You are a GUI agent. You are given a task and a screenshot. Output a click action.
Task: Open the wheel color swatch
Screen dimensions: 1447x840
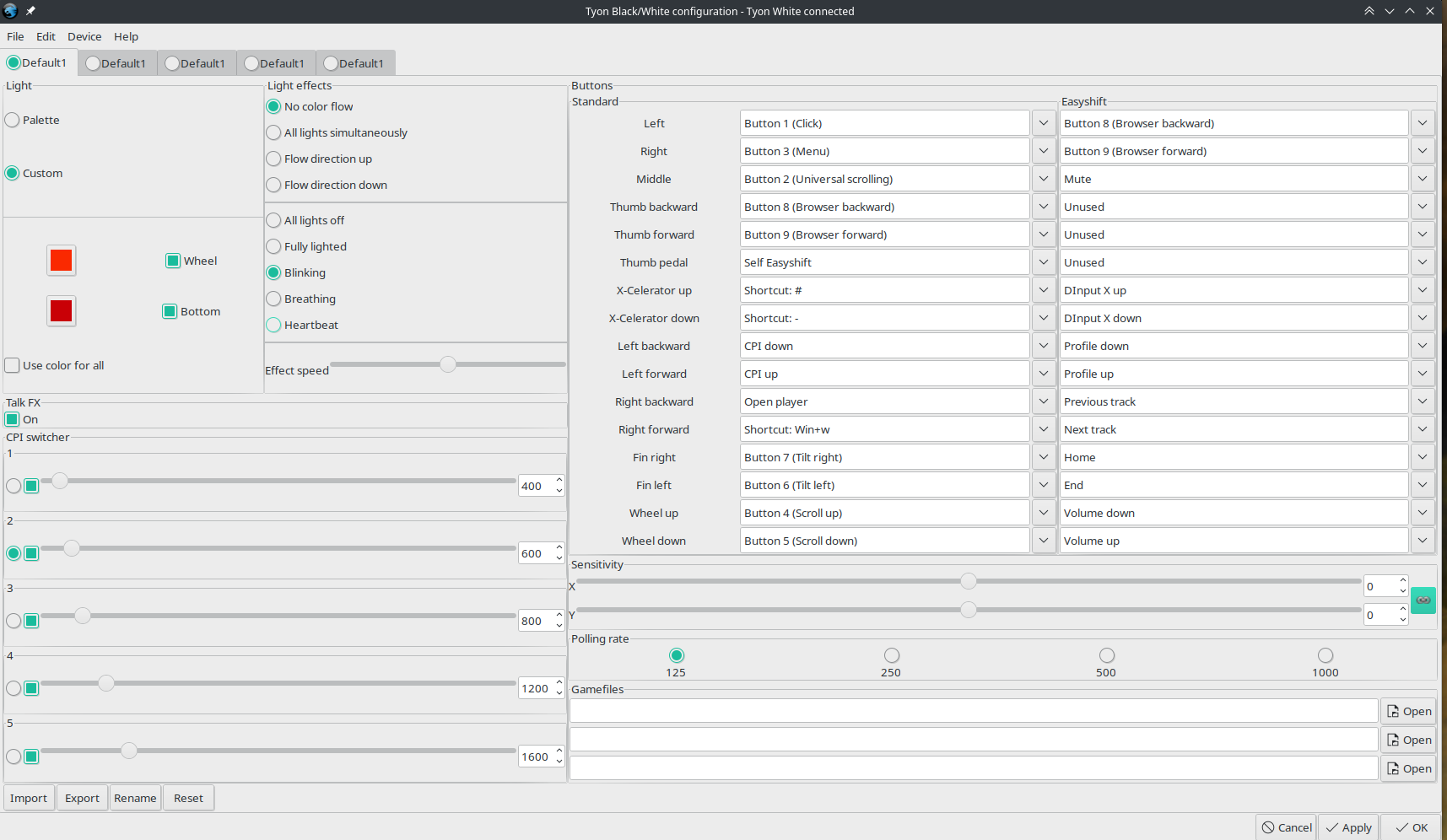click(x=61, y=260)
